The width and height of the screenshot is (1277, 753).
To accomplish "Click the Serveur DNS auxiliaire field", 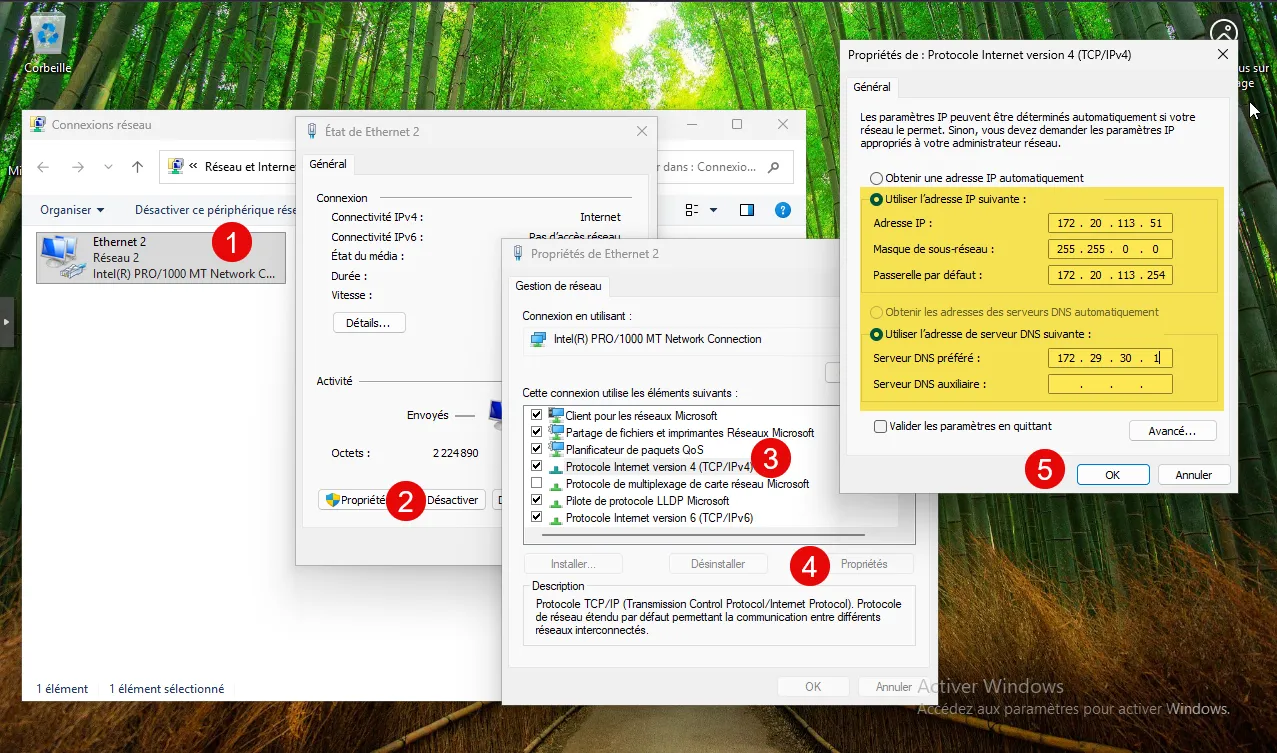I will pos(1110,384).
